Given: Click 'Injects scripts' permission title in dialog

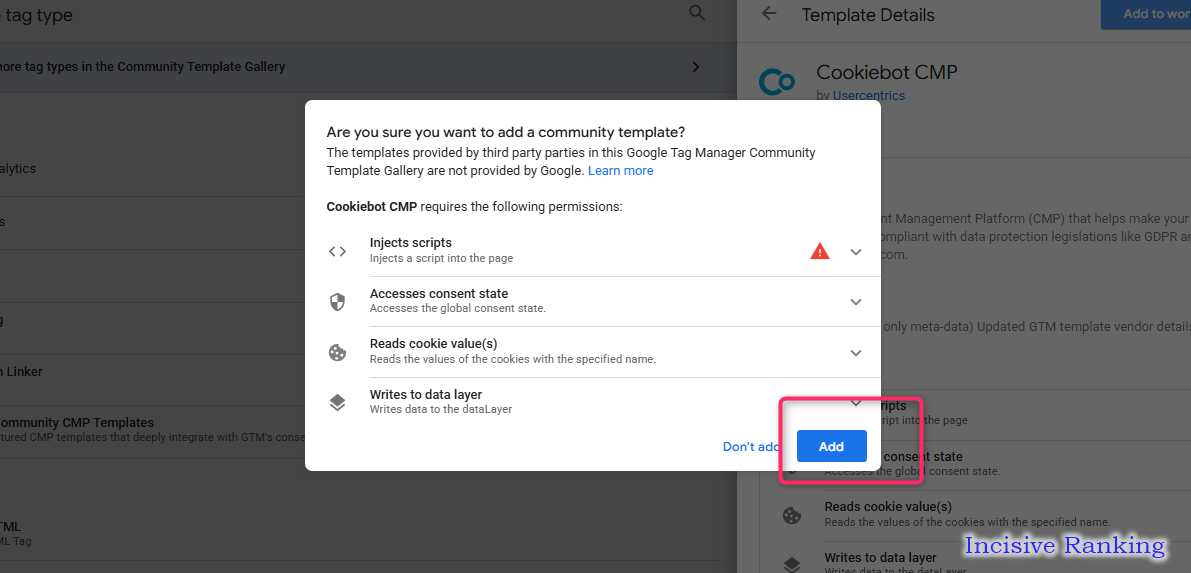Looking at the screenshot, I should point(411,243).
